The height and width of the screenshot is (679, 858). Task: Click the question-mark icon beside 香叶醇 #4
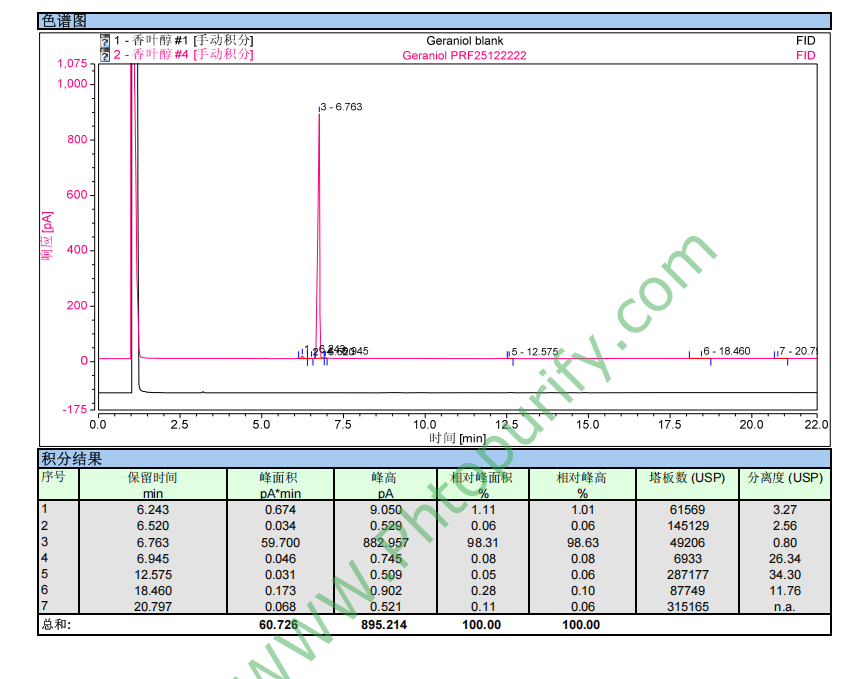coord(105,55)
